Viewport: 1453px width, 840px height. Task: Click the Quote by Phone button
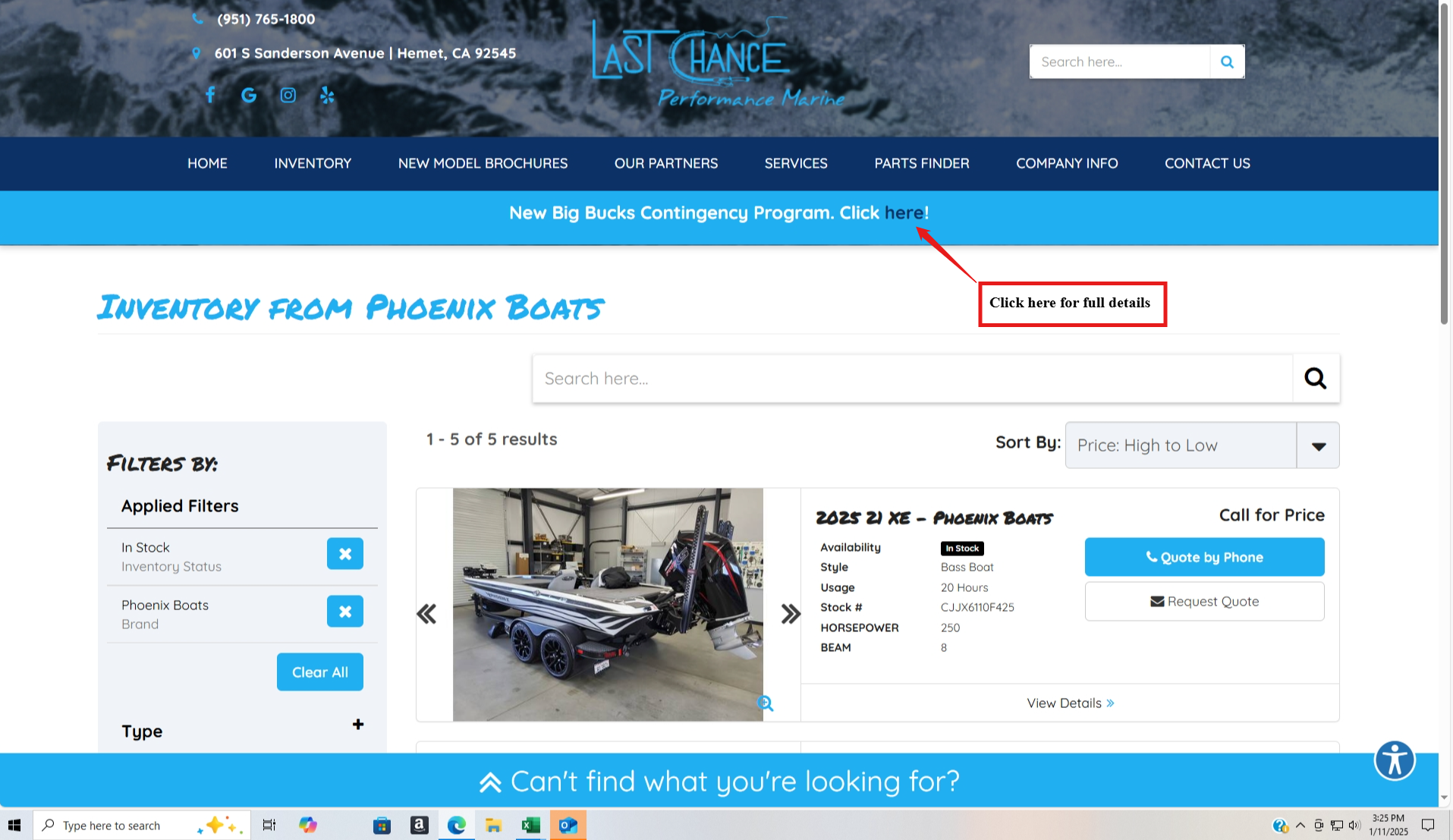coord(1203,557)
